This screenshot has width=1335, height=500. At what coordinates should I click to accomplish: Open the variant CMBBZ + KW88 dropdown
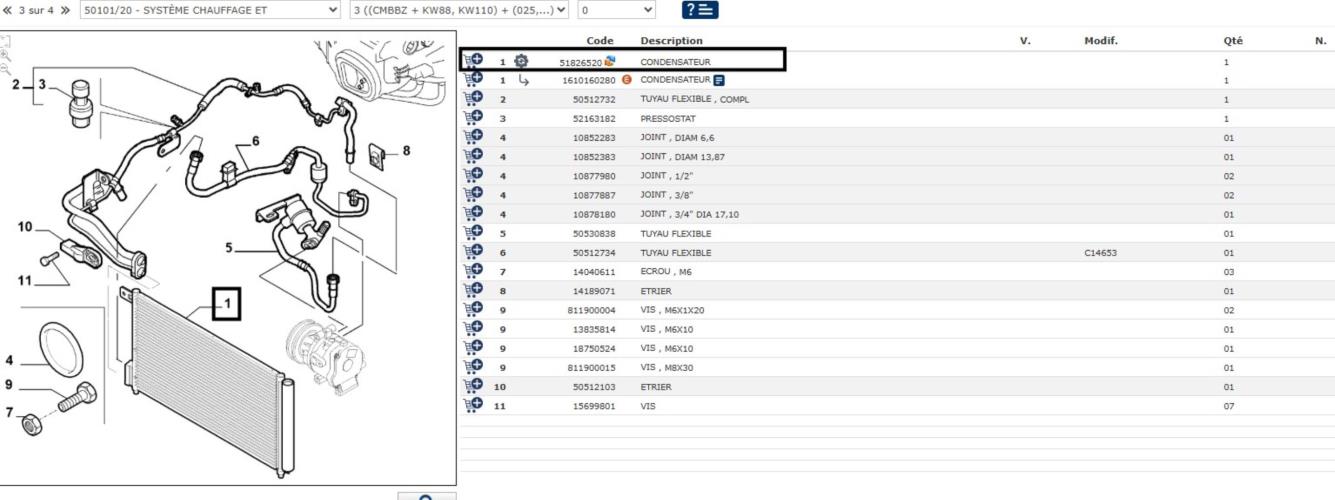(x=459, y=10)
